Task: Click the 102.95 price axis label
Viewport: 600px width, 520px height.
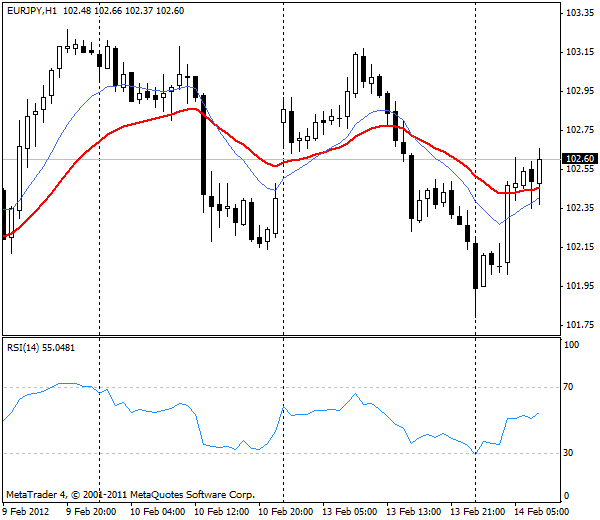Action: coord(580,91)
